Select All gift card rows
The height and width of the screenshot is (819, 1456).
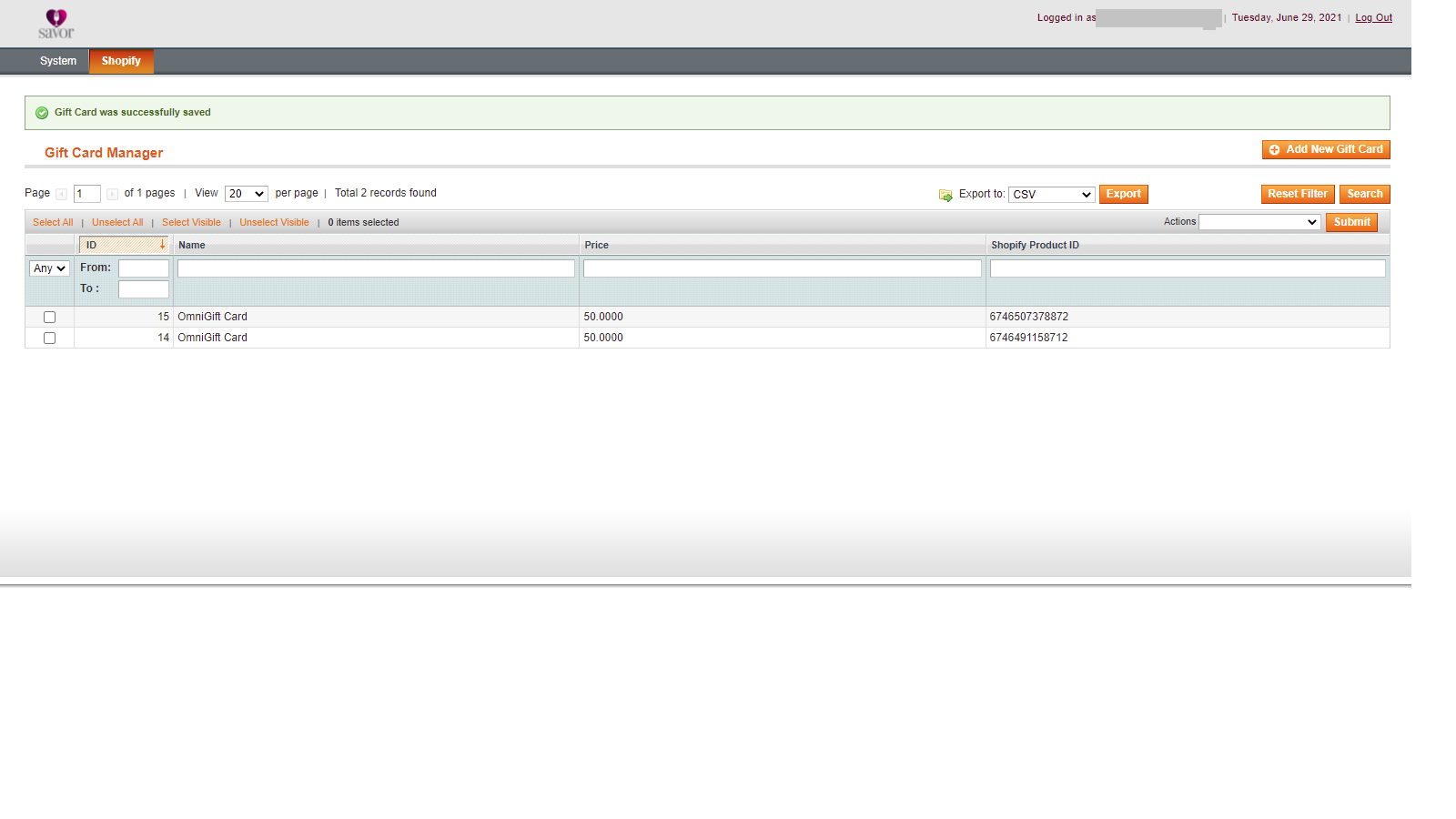tap(52, 222)
